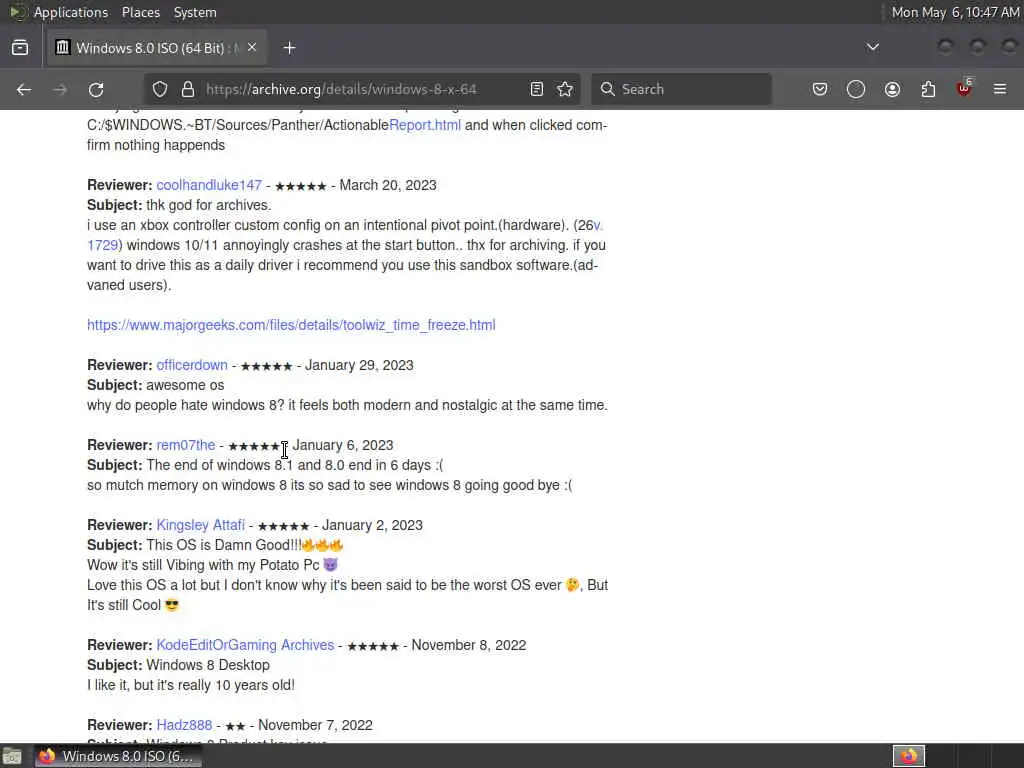Open the Firefox View icon in tab bar

20,48
